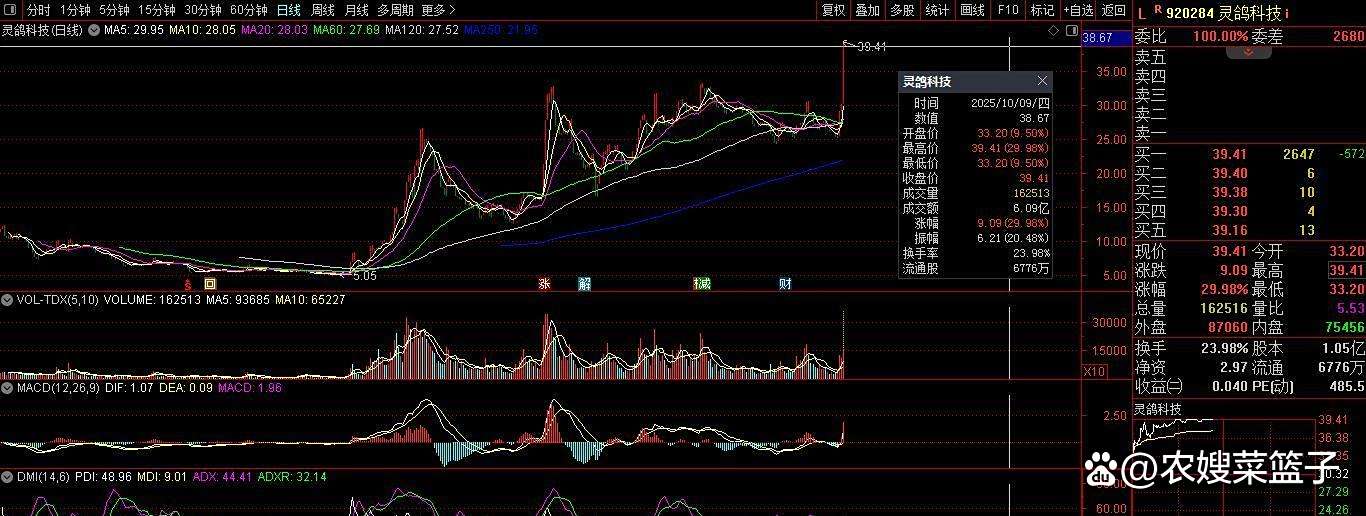This screenshot has height=516, width=1366.
Task: Click the info 'i' icon beside 灵鸽科技
Action: pyautogui.click(x=1287, y=13)
